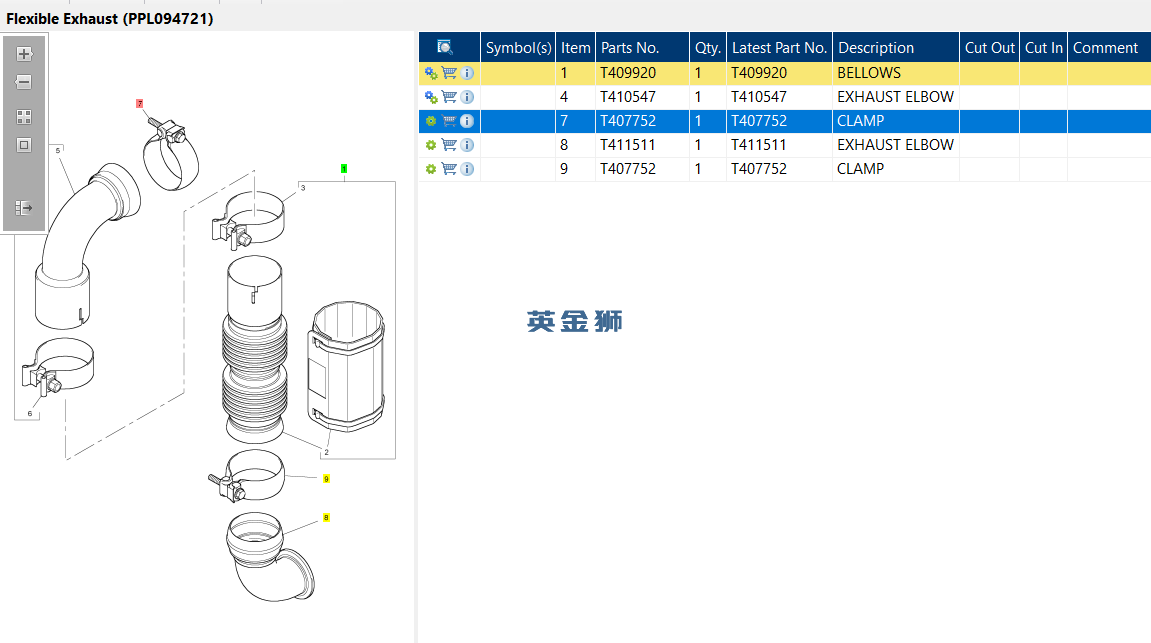
Task: Zoom out of the exhaust diagram
Action: [x=24, y=82]
